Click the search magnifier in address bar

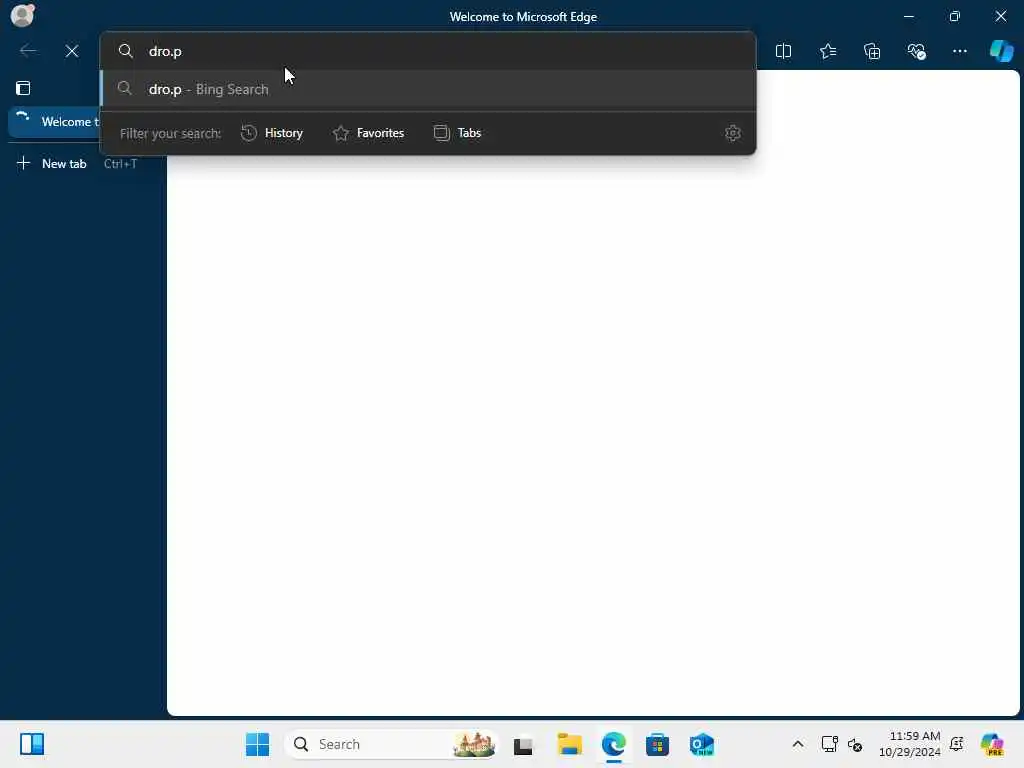coord(125,51)
